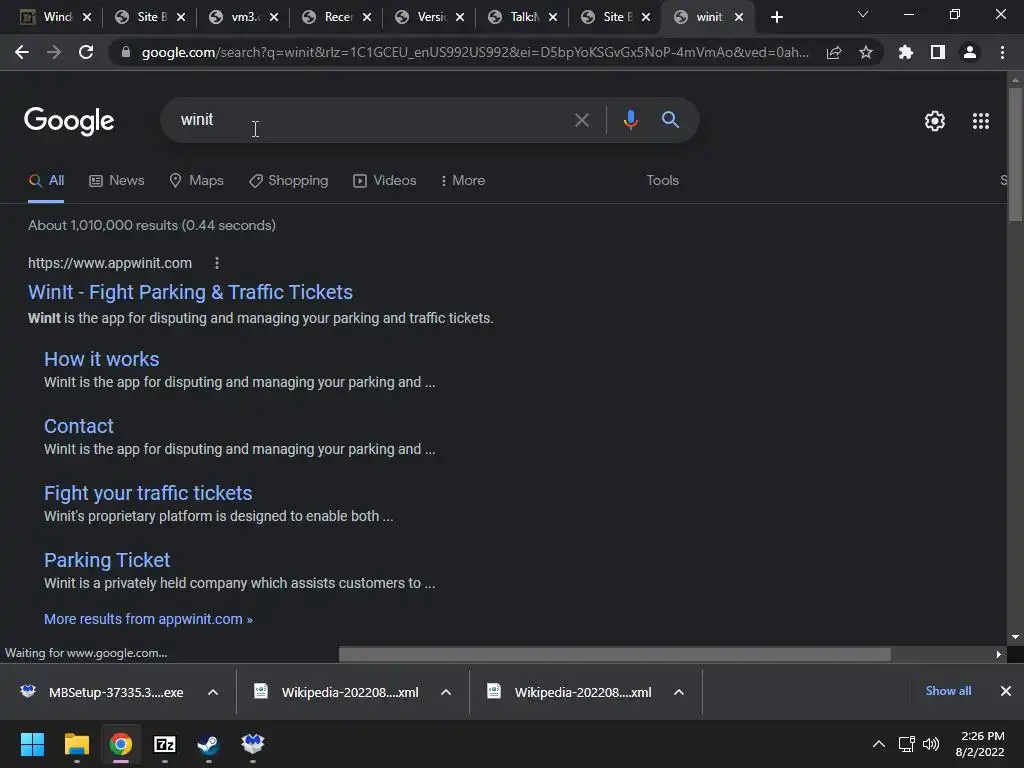Select the All results tab

tap(46, 180)
